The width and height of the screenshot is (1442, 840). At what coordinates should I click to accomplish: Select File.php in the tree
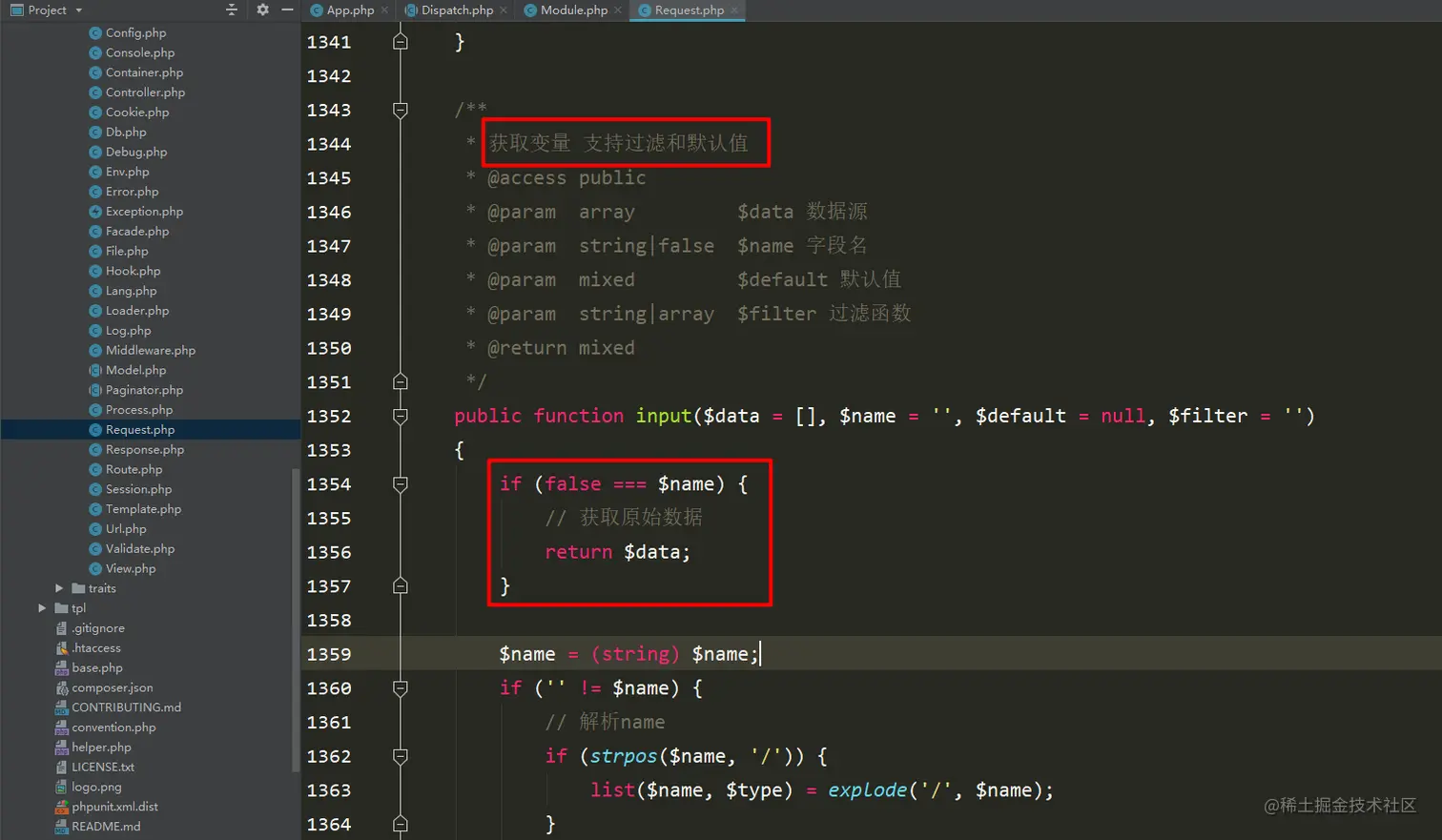pyautogui.click(x=127, y=252)
